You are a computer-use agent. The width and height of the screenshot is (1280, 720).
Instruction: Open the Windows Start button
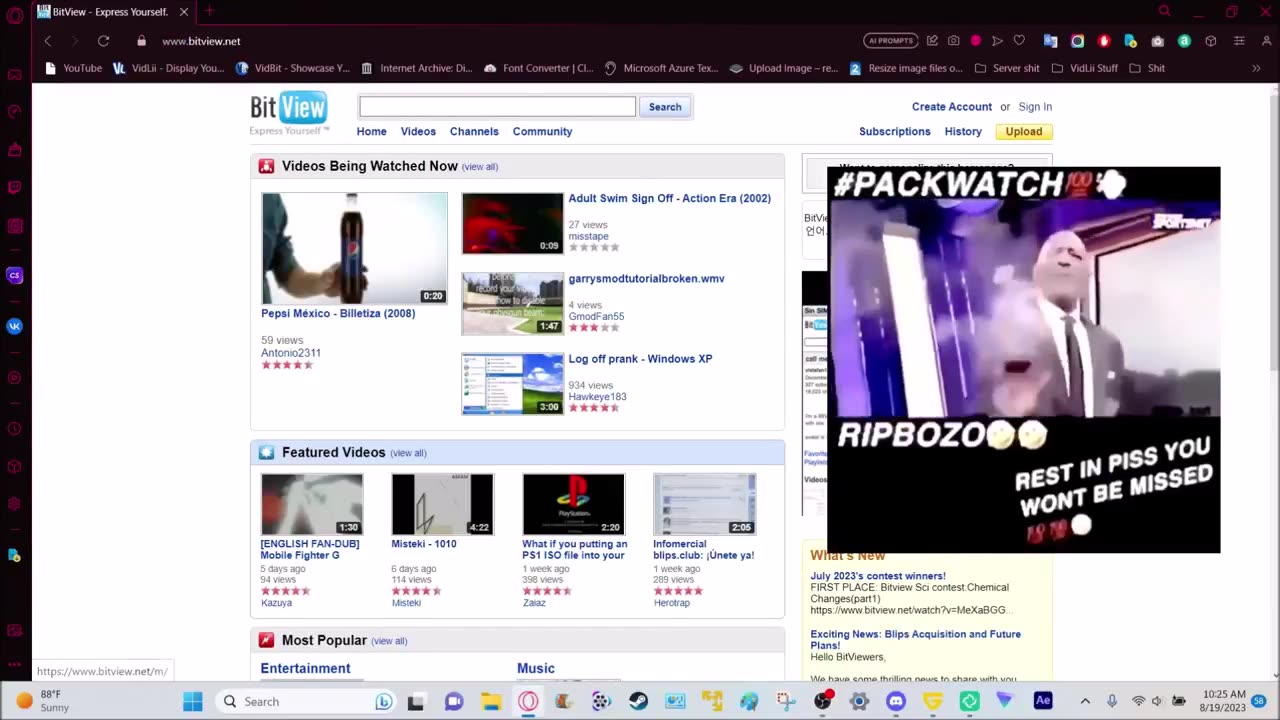click(193, 701)
